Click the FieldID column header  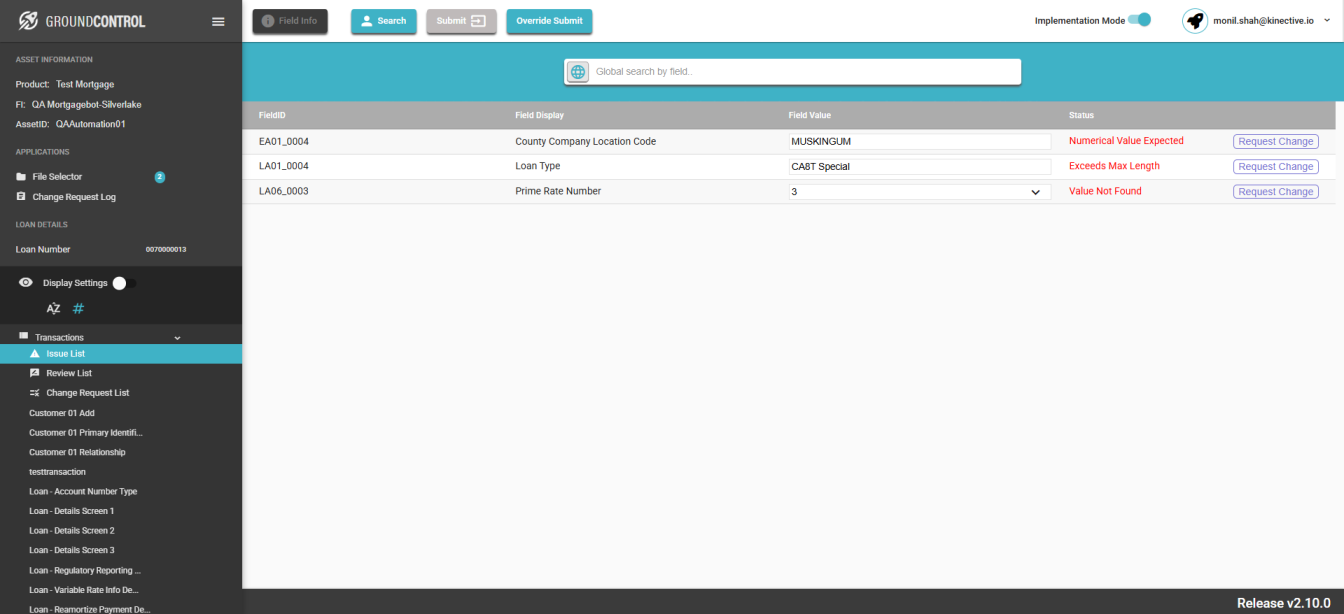click(x=273, y=116)
